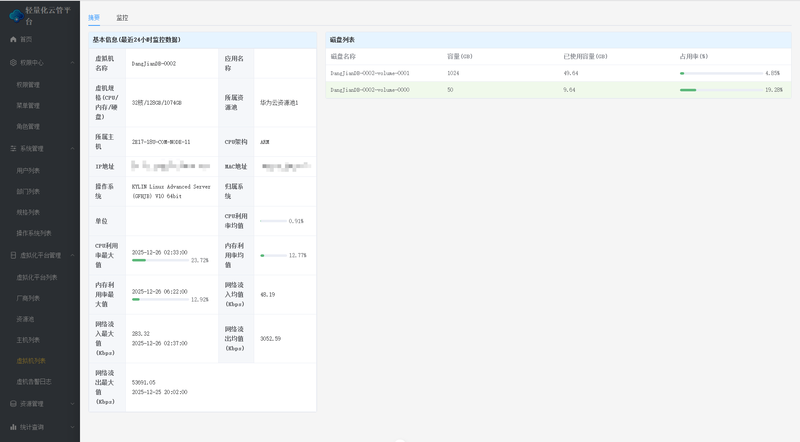The height and width of the screenshot is (442, 800).
Task: Click the cloud platform logo icon
Action: pos(16,16)
